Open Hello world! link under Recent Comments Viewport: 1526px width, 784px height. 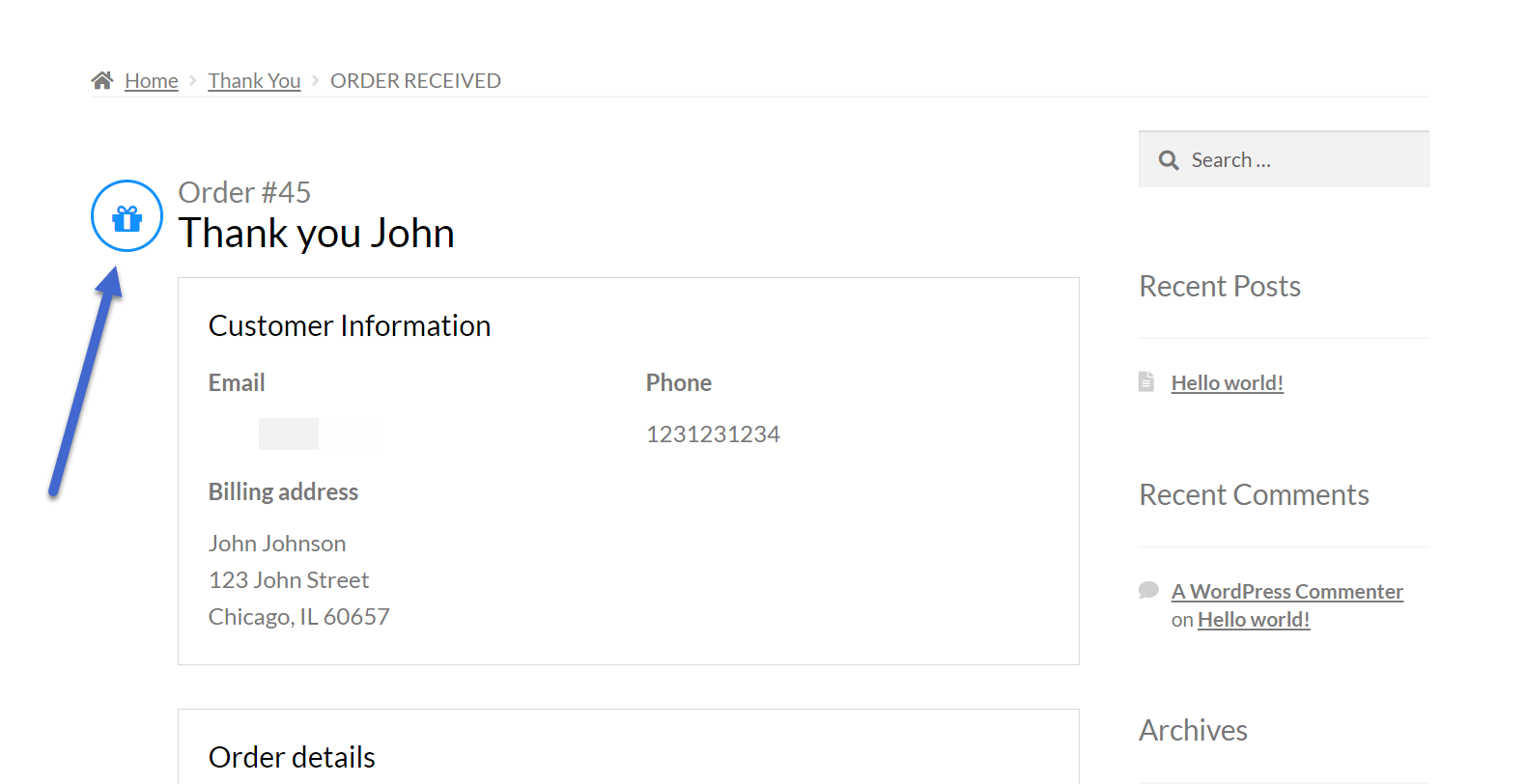click(1254, 620)
